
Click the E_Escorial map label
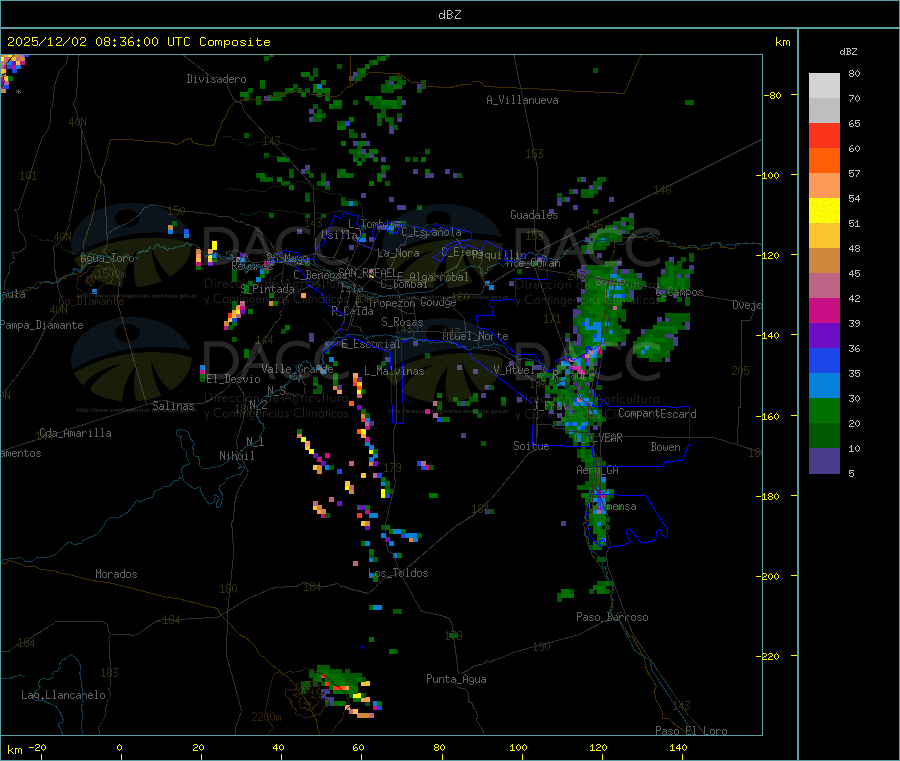(x=371, y=344)
